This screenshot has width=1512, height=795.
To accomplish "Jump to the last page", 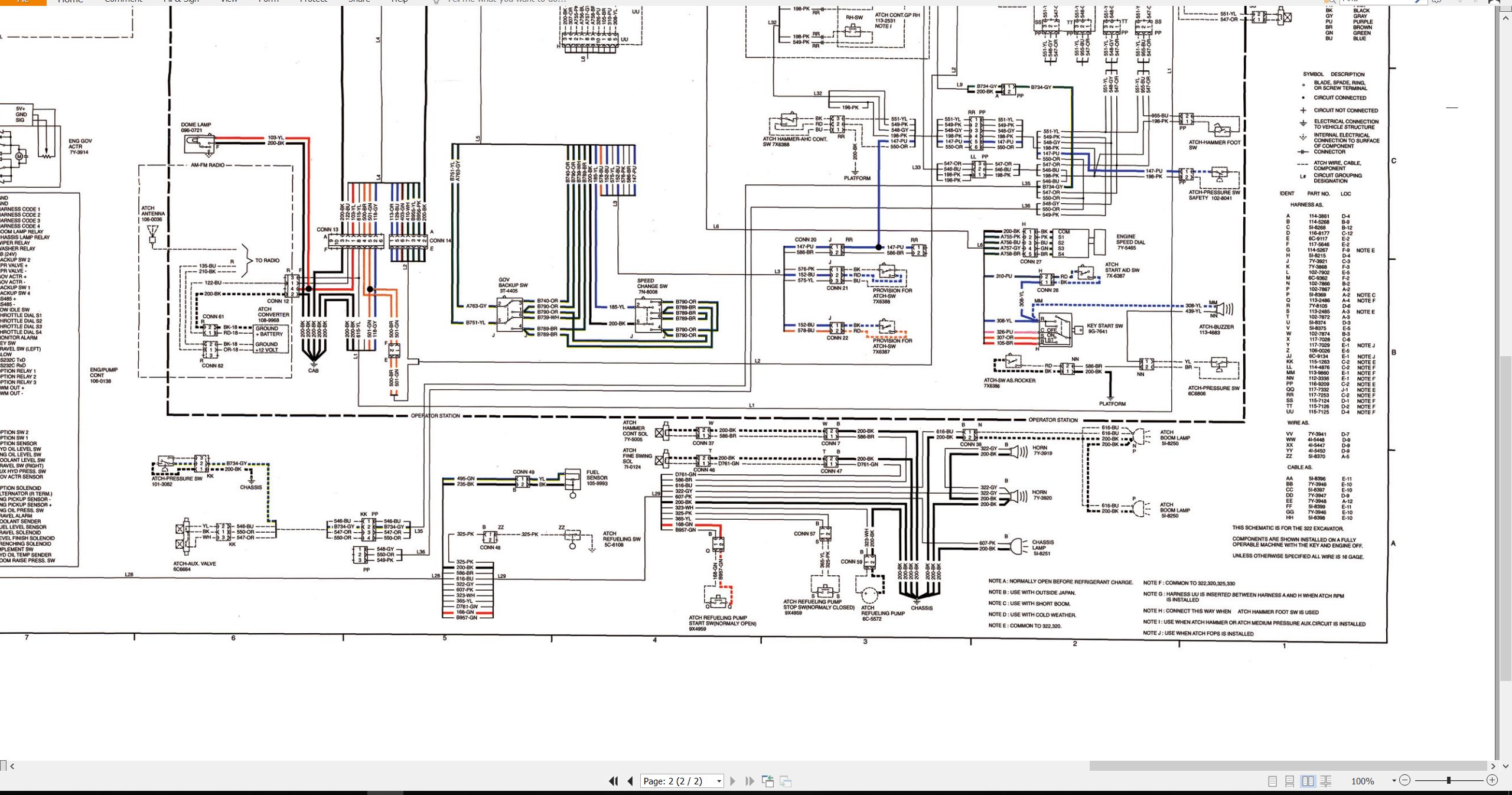I will 750,781.
